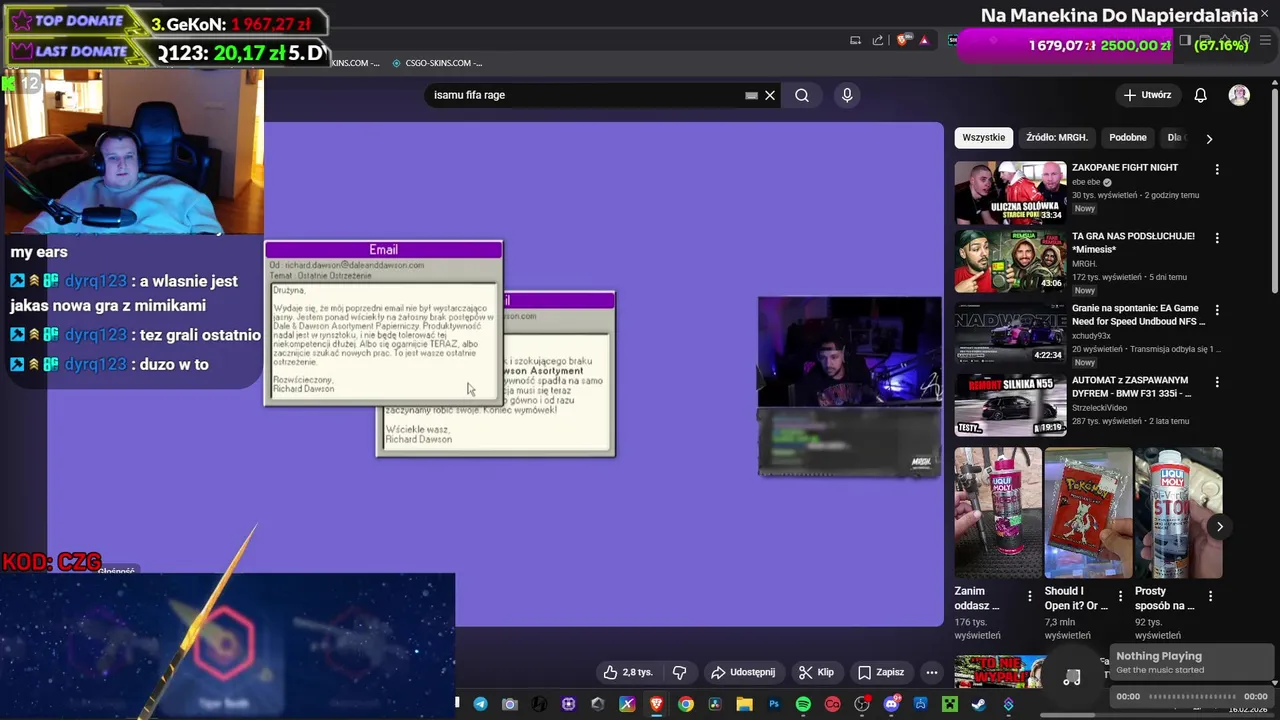
Task: Open more actions below the video
Action: point(931,672)
